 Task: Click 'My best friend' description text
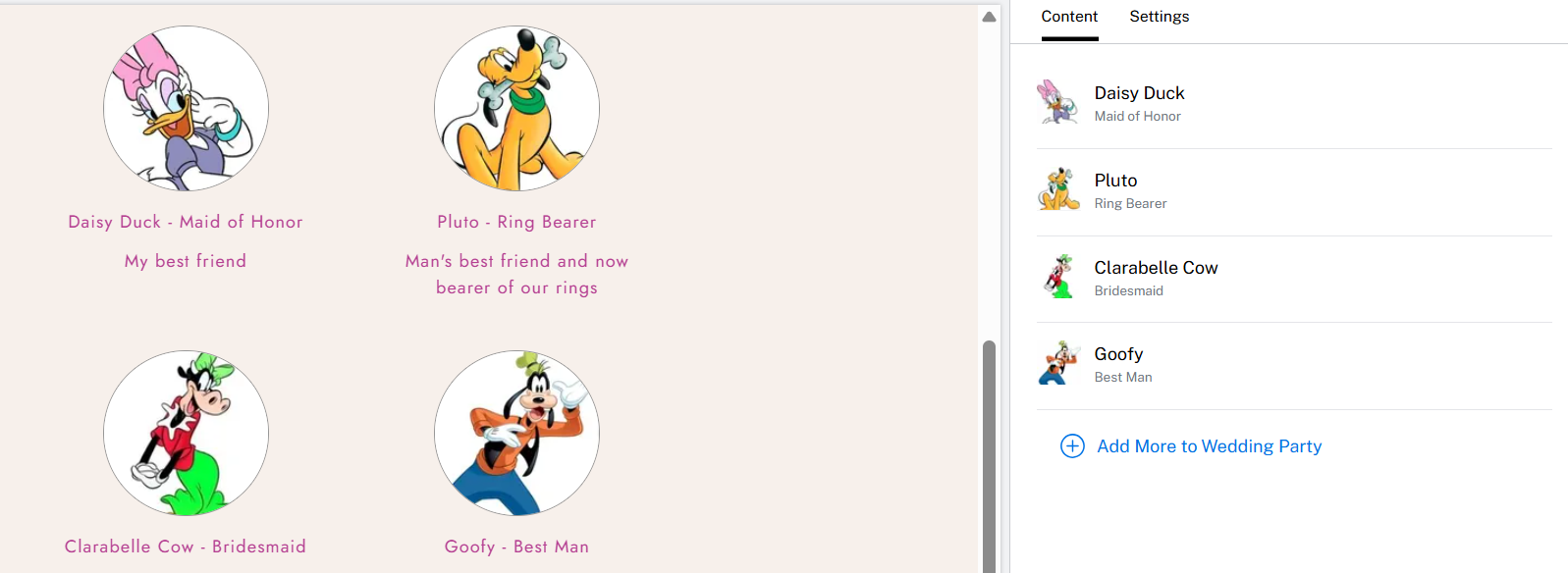click(186, 261)
